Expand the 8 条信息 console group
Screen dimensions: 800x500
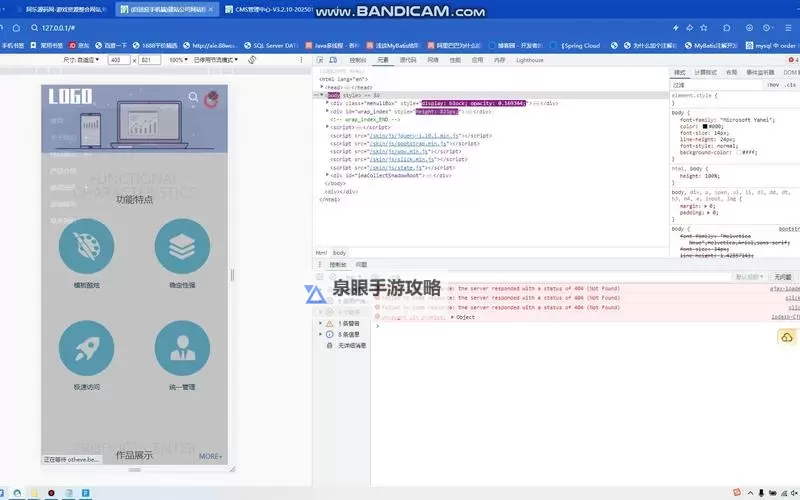click(x=320, y=334)
